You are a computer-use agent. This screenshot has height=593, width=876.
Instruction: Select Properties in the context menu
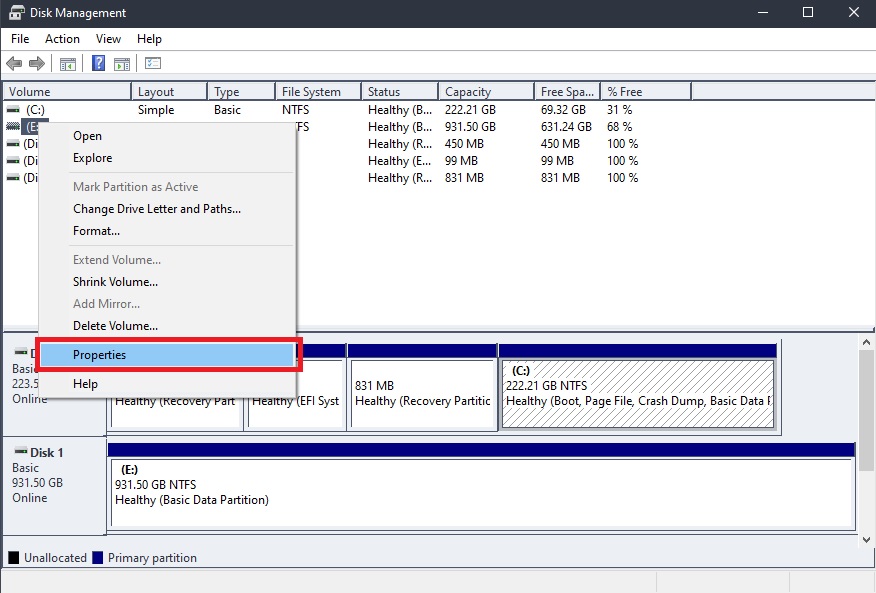click(99, 355)
